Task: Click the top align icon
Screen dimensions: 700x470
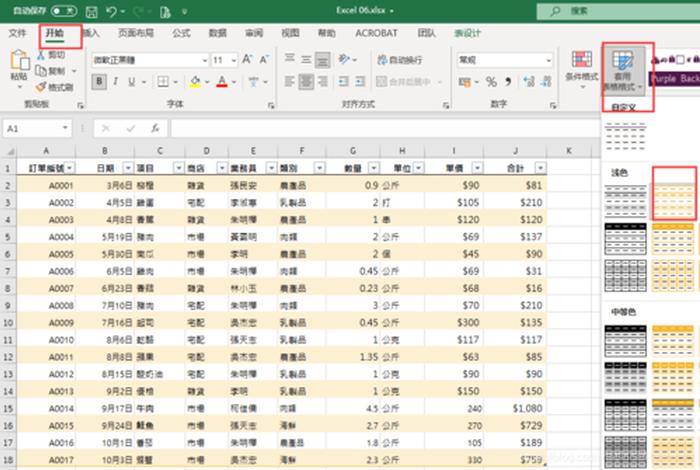Action: 290,58
